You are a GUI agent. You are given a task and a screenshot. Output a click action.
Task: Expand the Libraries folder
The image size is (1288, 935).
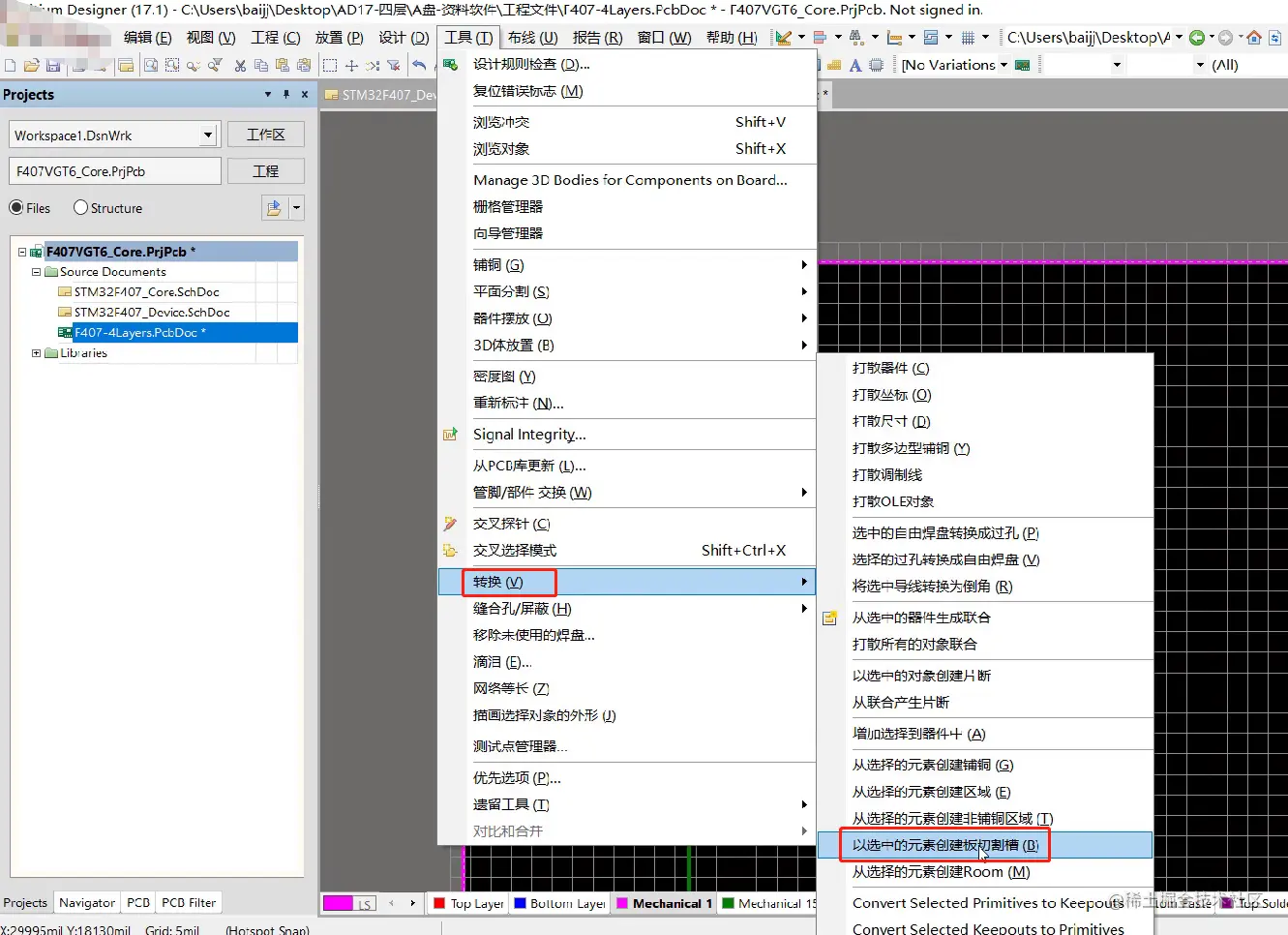pos(37,353)
